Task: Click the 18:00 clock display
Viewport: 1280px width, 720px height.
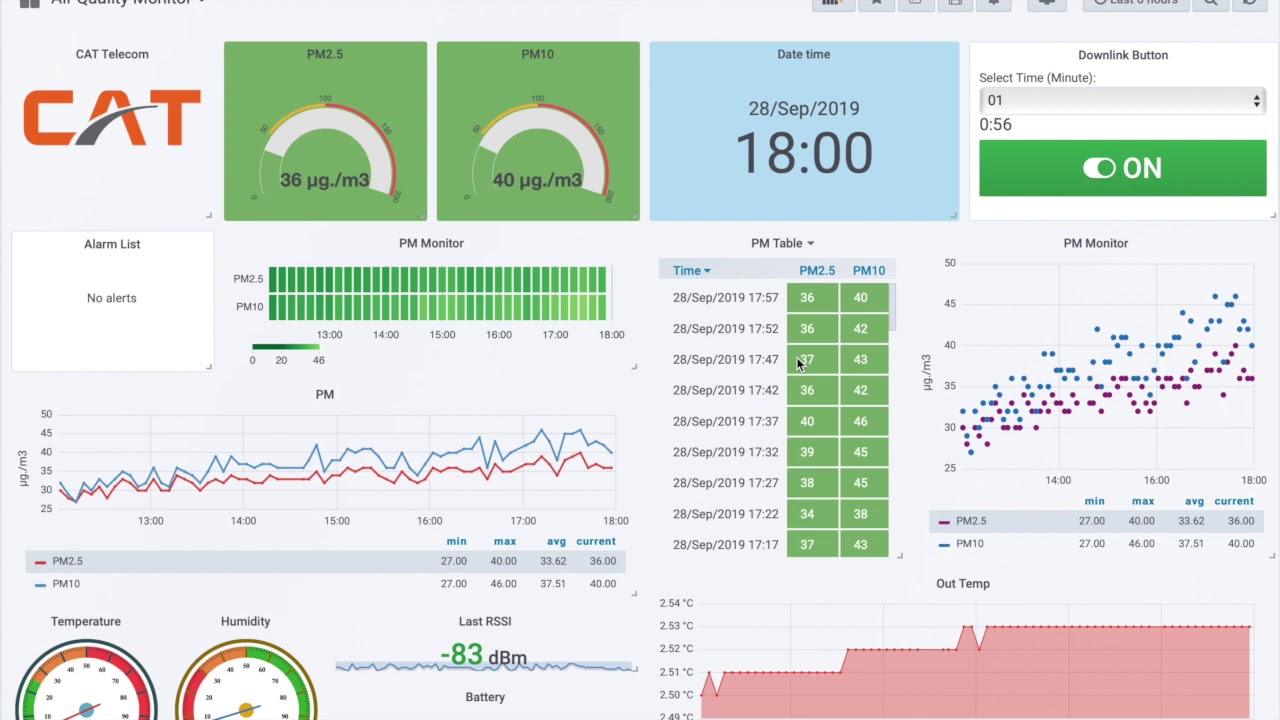Action: [804, 153]
